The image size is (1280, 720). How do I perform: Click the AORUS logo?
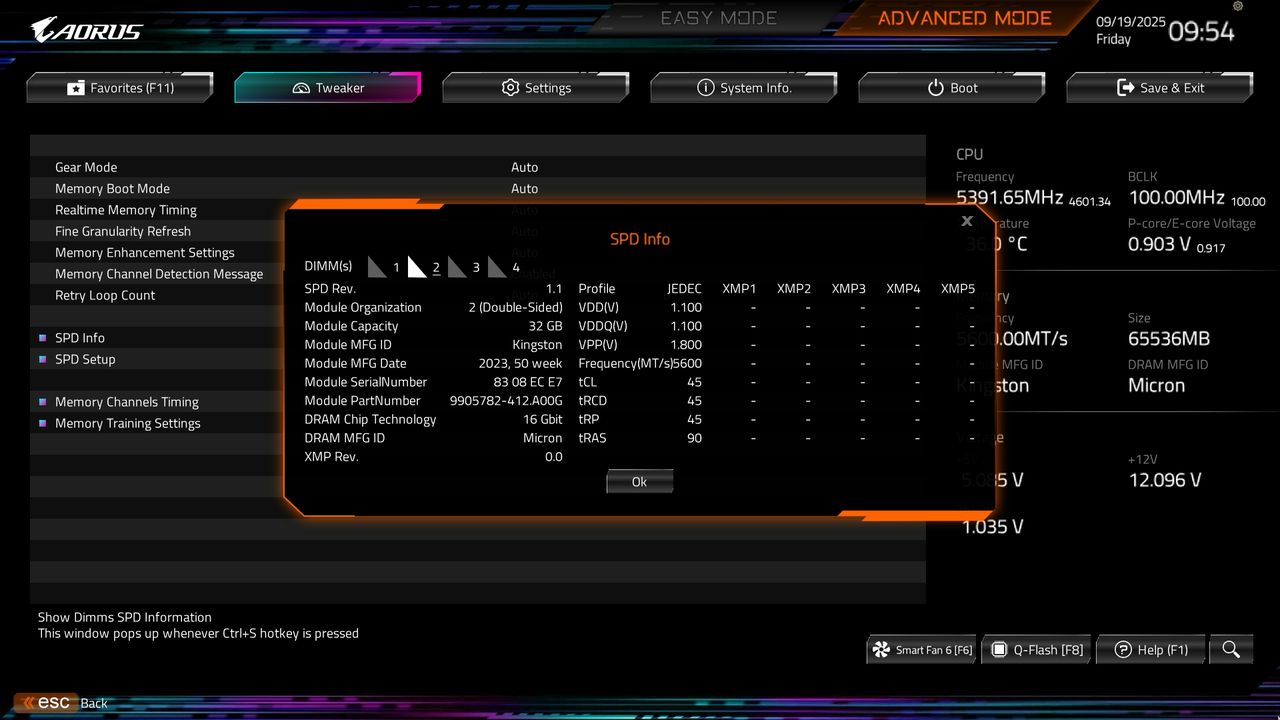(x=85, y=29)
